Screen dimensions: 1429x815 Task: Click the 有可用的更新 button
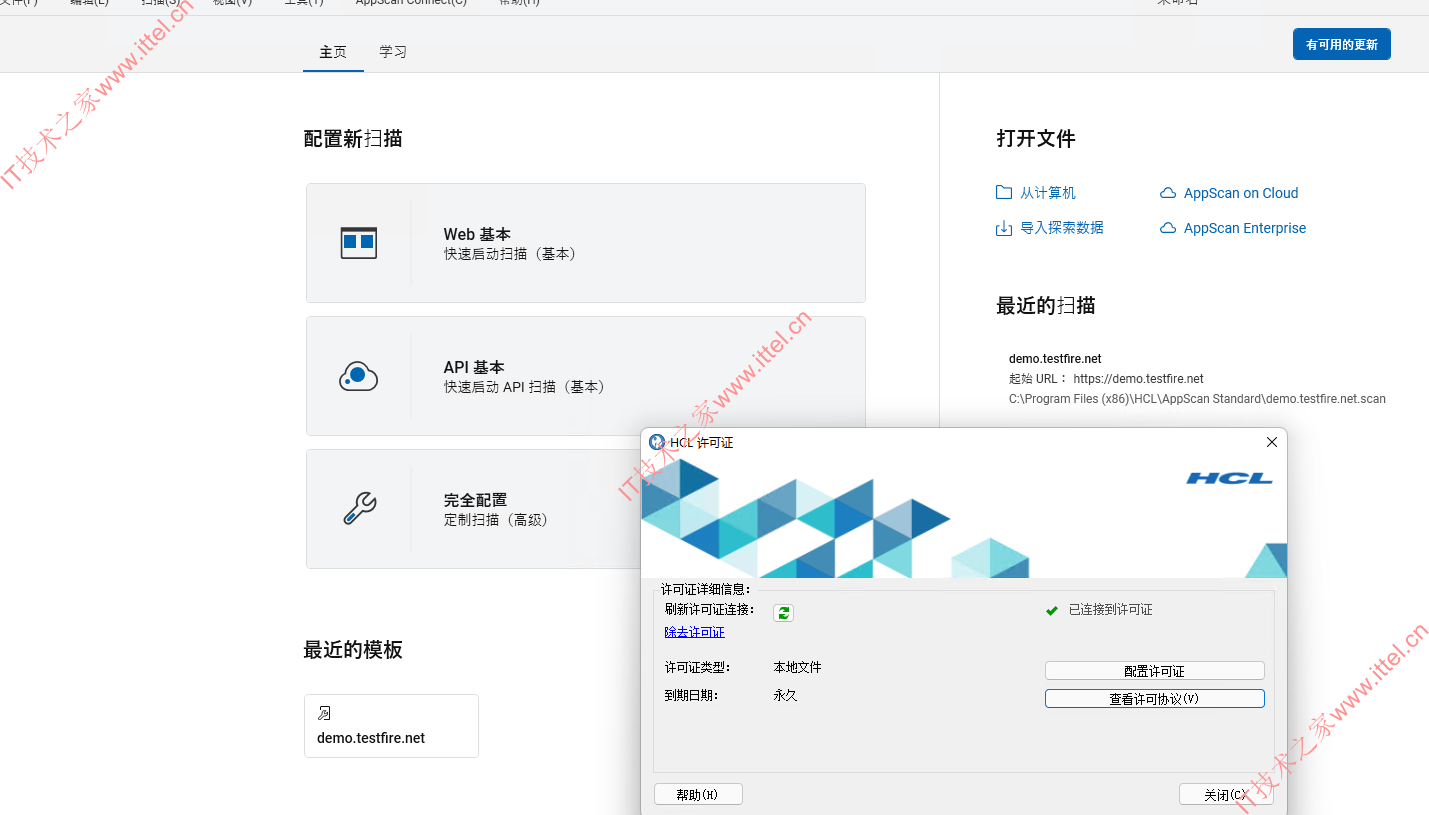point(1342,45)
